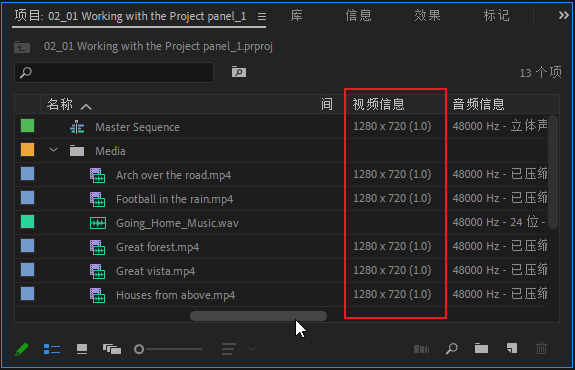Click the blue label of Great forest.mp4
Image resolution: width=575 pixels, height=370 pixels.
tap(28, 246)
